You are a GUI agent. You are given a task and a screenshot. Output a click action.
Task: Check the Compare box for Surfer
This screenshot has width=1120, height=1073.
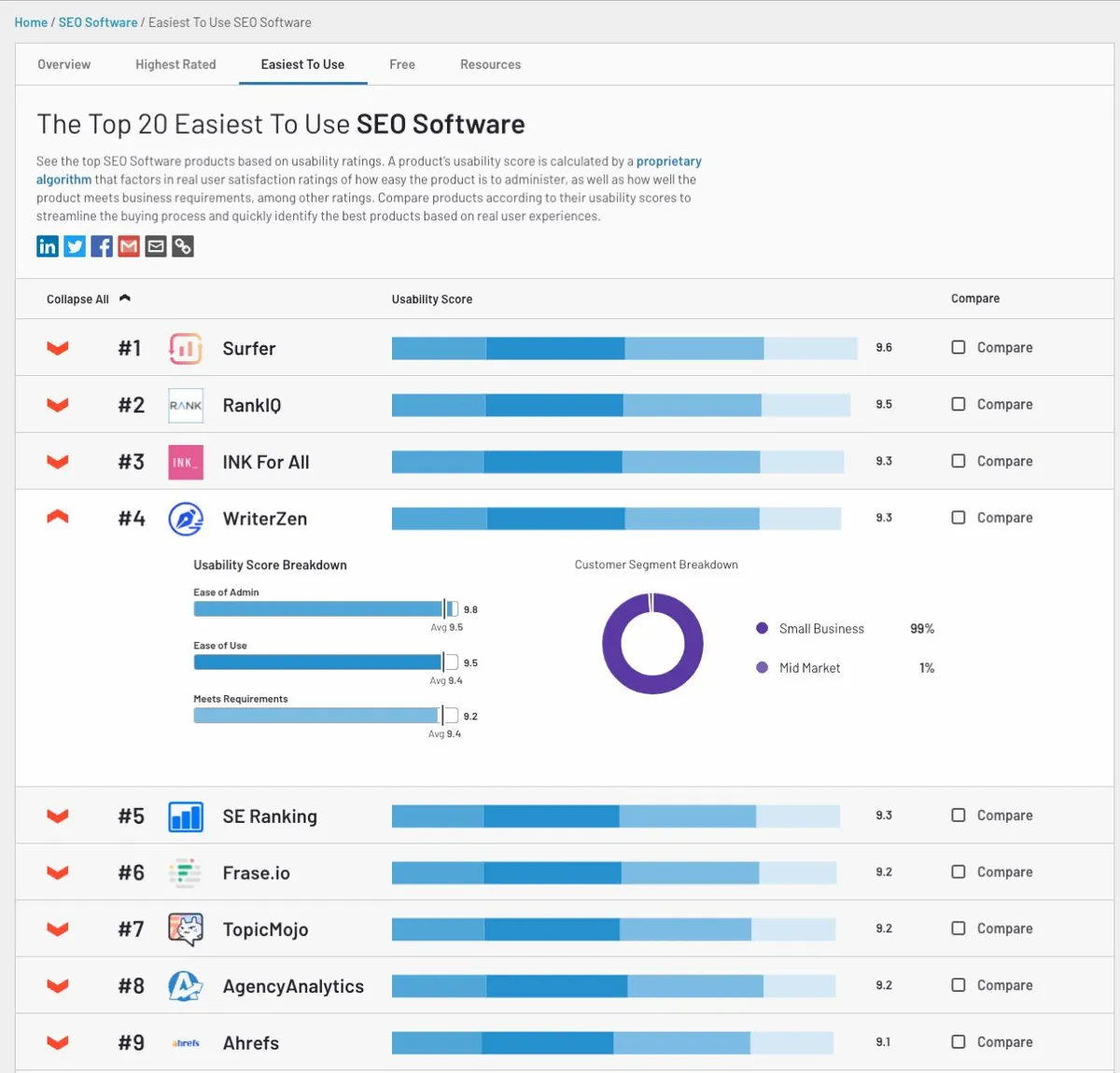(959, 347)
